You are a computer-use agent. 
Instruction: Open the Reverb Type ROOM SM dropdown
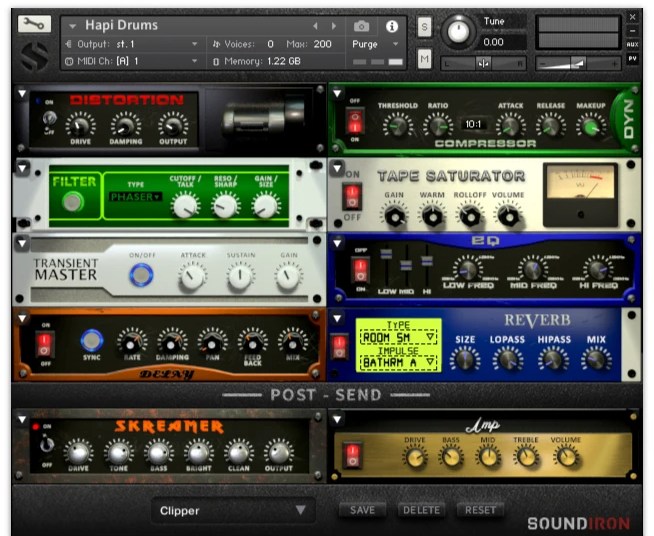tap(398, 337)
